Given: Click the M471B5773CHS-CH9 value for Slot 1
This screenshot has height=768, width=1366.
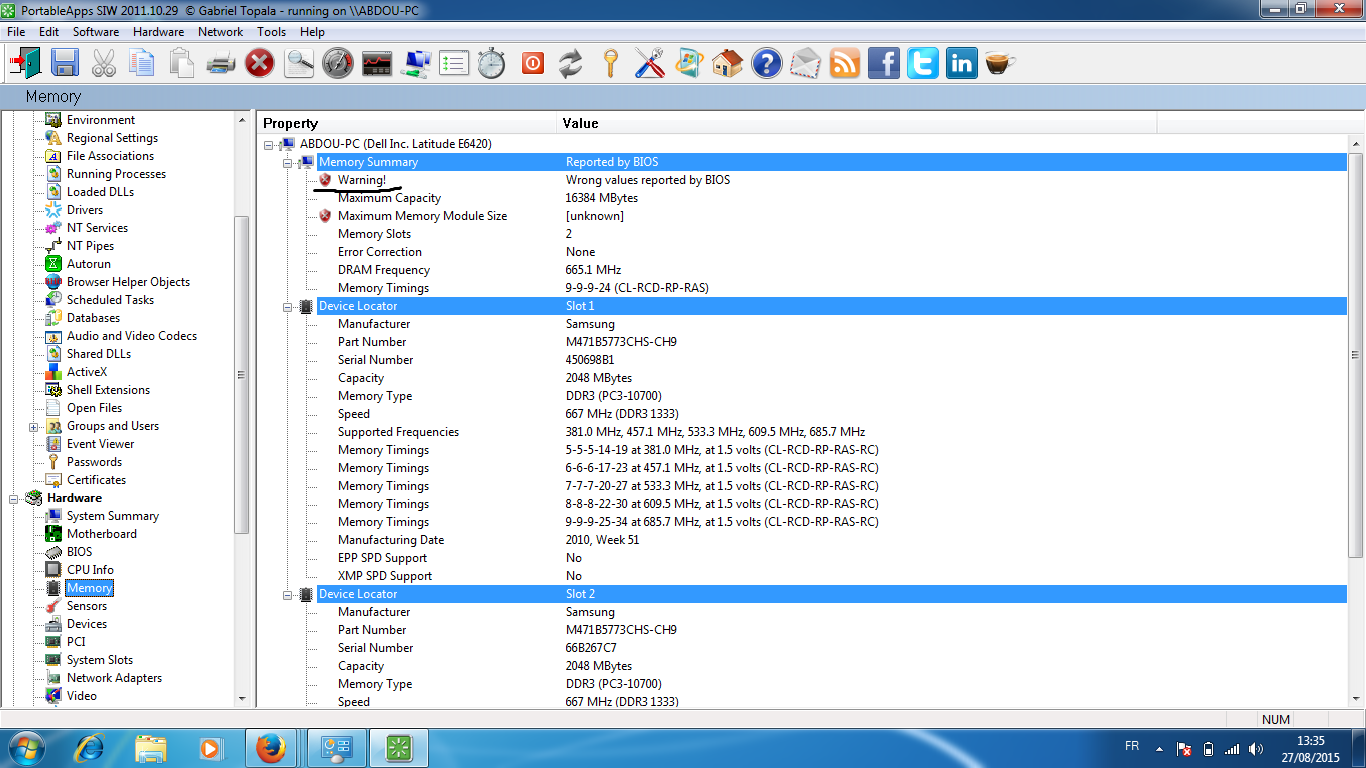Looking at the screenshot, I should (621, 342).
